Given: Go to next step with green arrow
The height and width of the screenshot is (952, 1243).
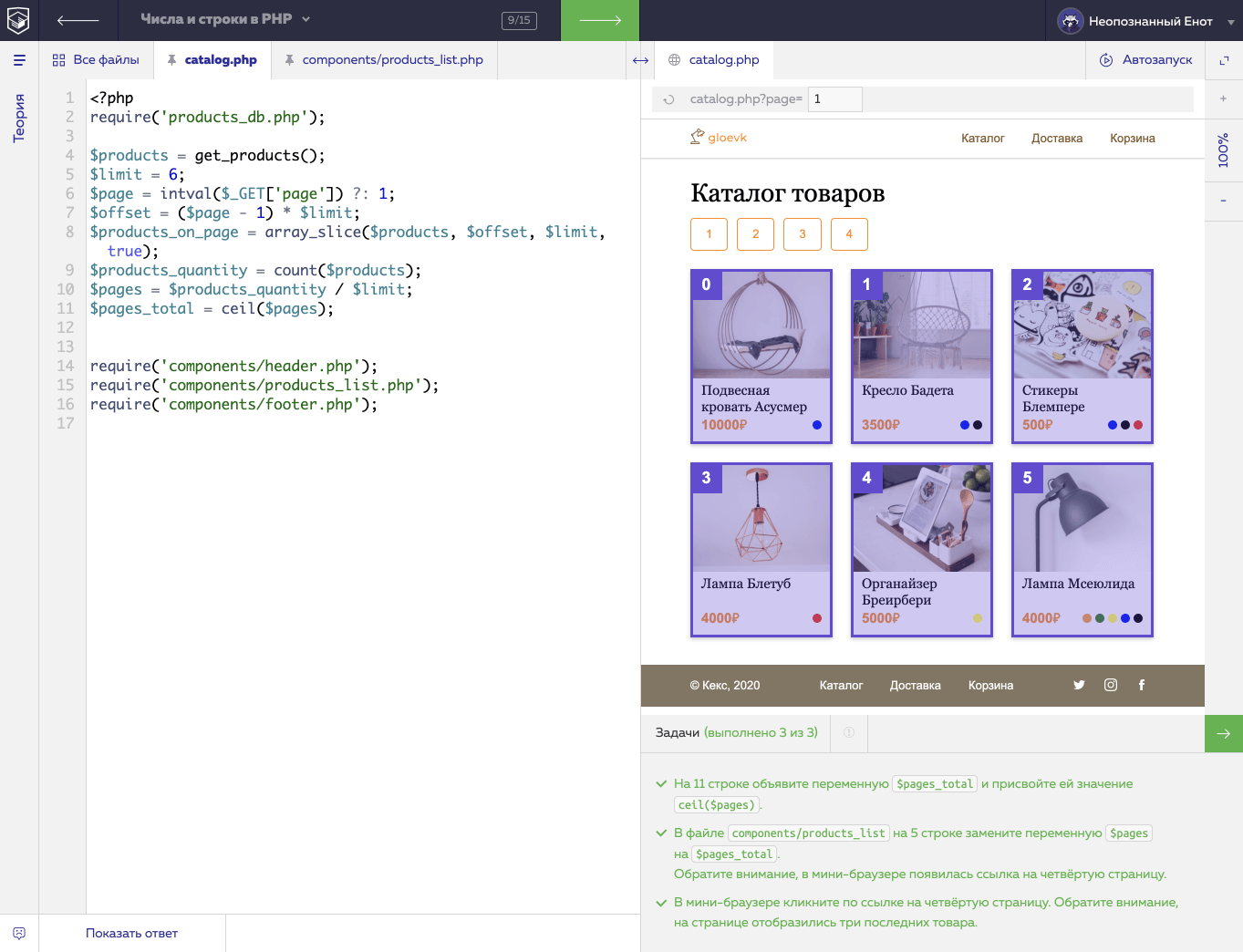Looking at the screenshot, I should pos(599,20).
